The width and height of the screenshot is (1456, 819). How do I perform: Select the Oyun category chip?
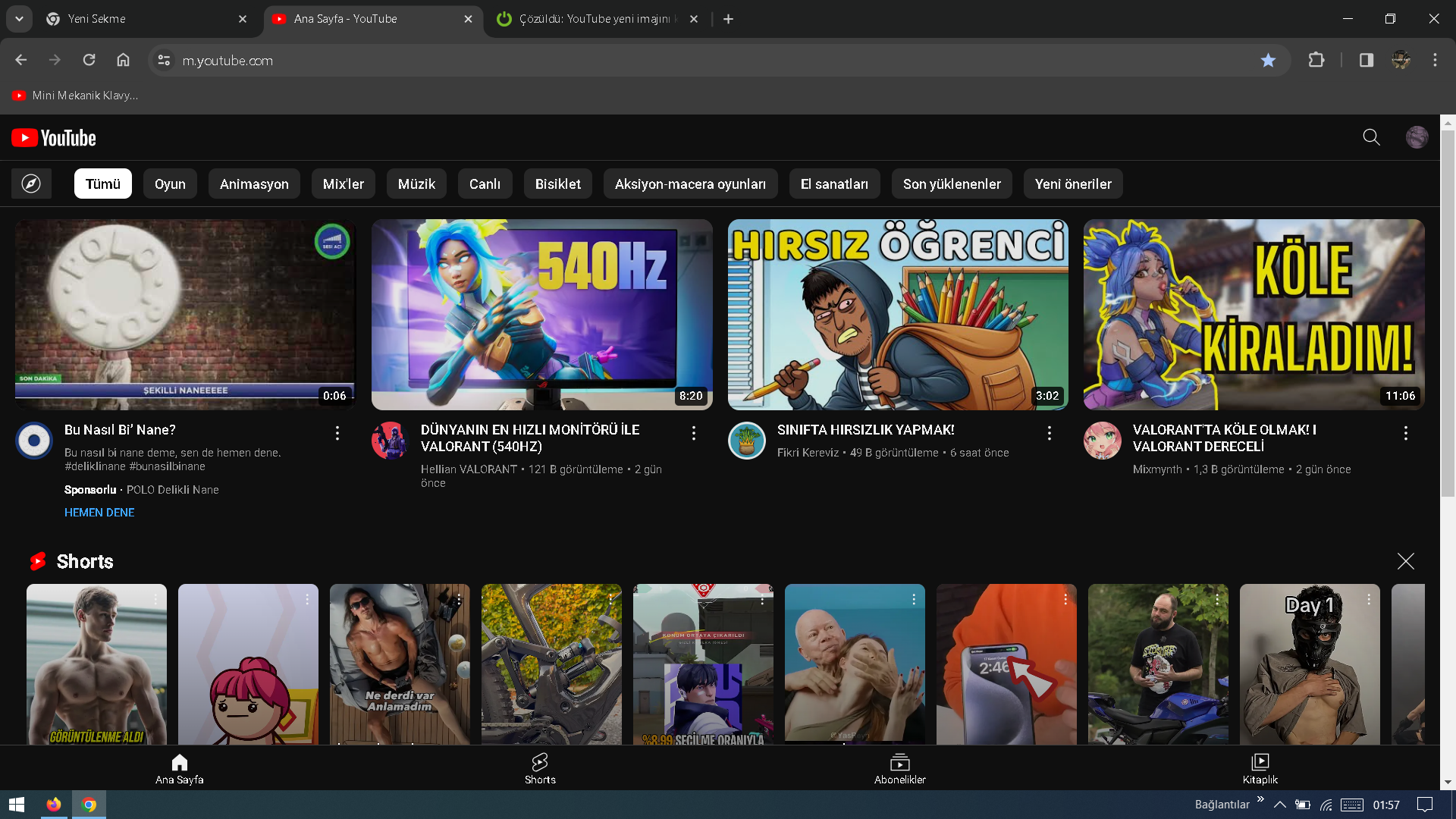170,184
